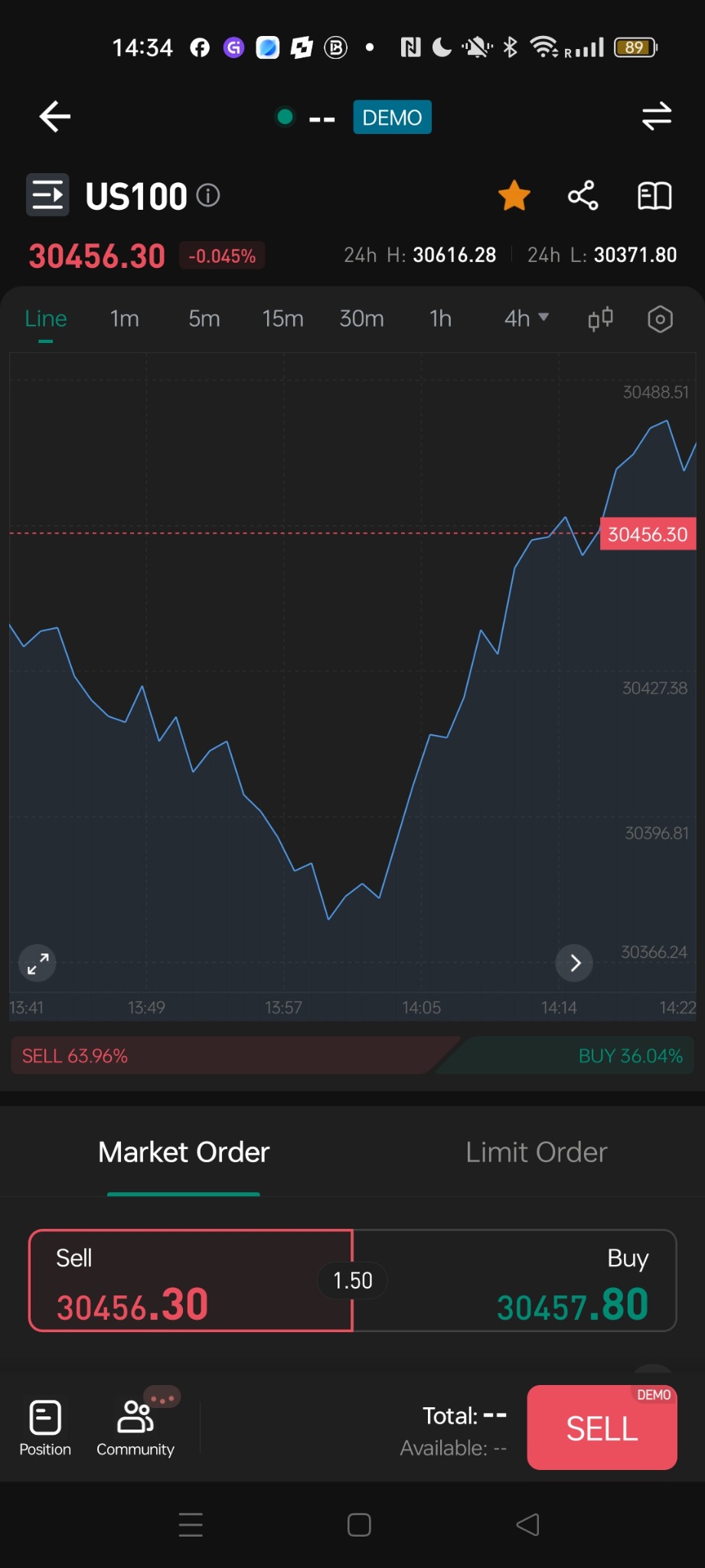Tap the red SELL demo button
The height and width of the screenshot is (1568, 705).
click(x=602, y=1427)
